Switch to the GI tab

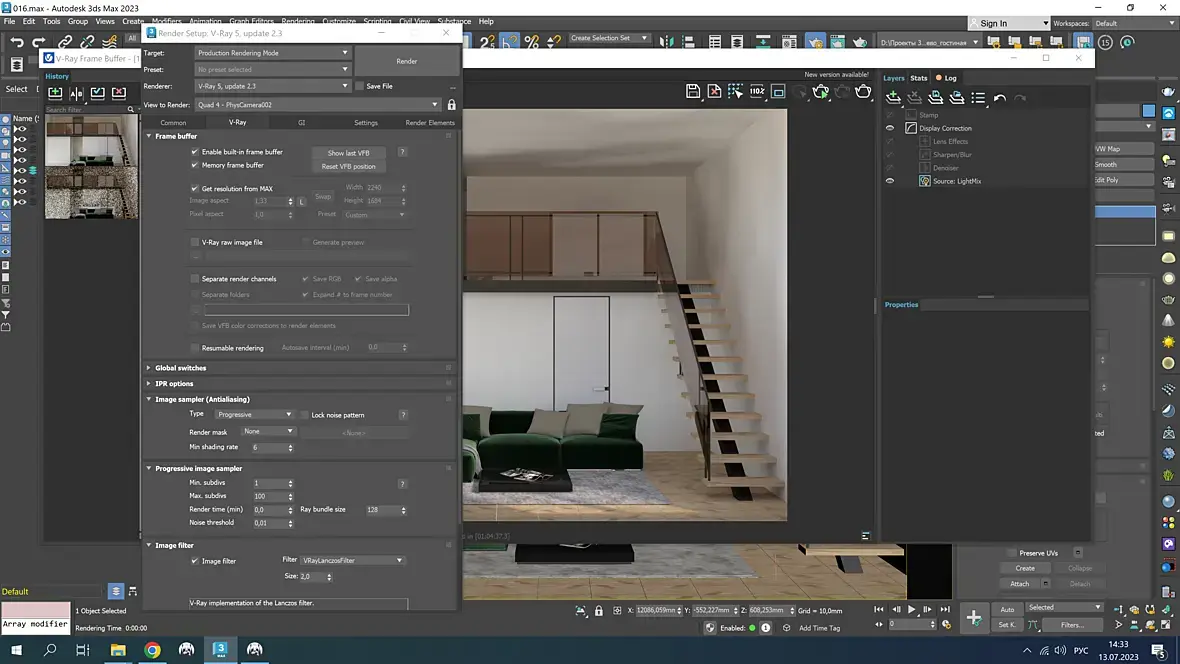pos(301,122)
